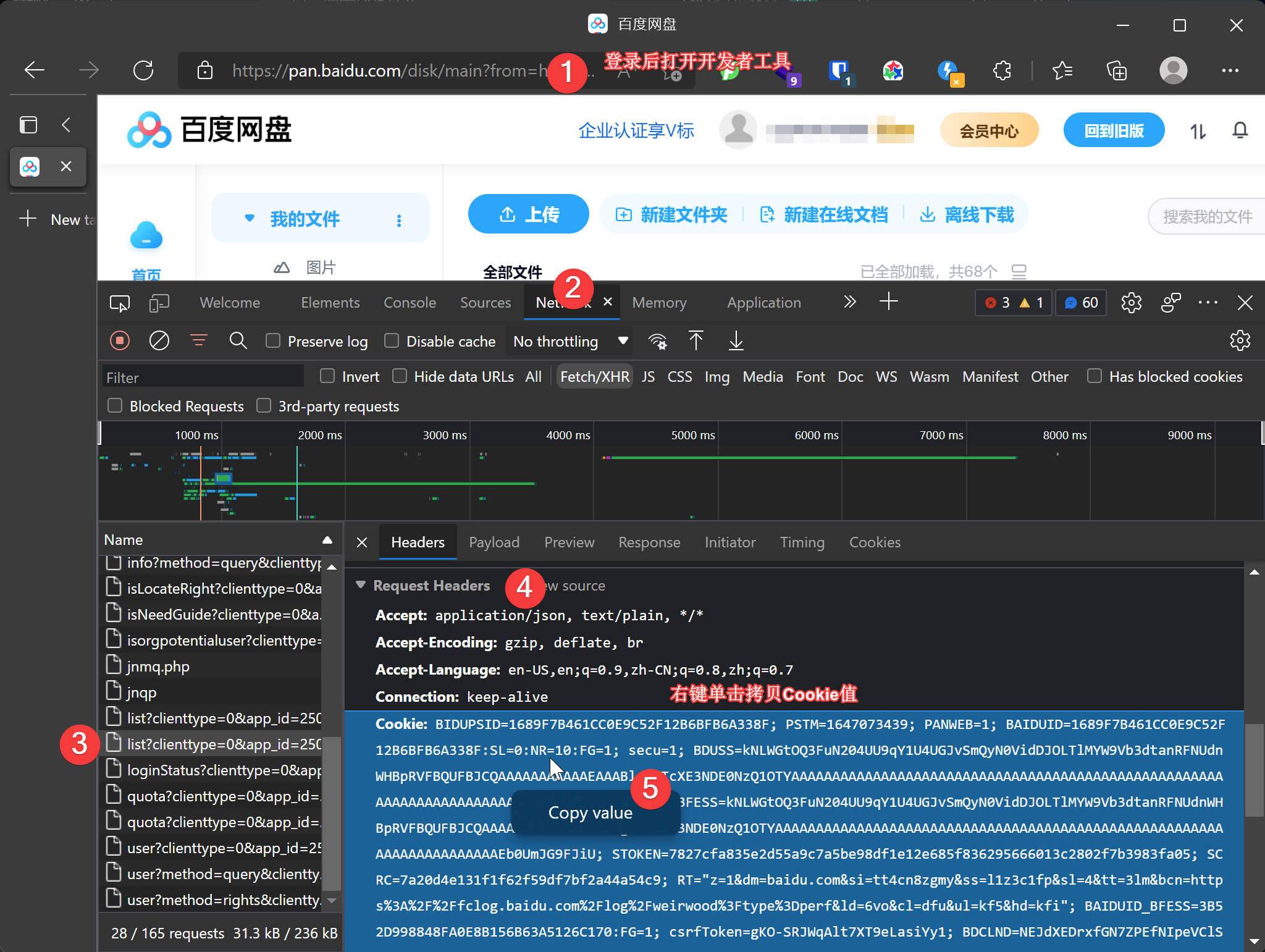The height and width of the screenshot is (952, 1265).
Task: Click the network Filter input field
Action: pyautogui.click(x=203, y=377)
